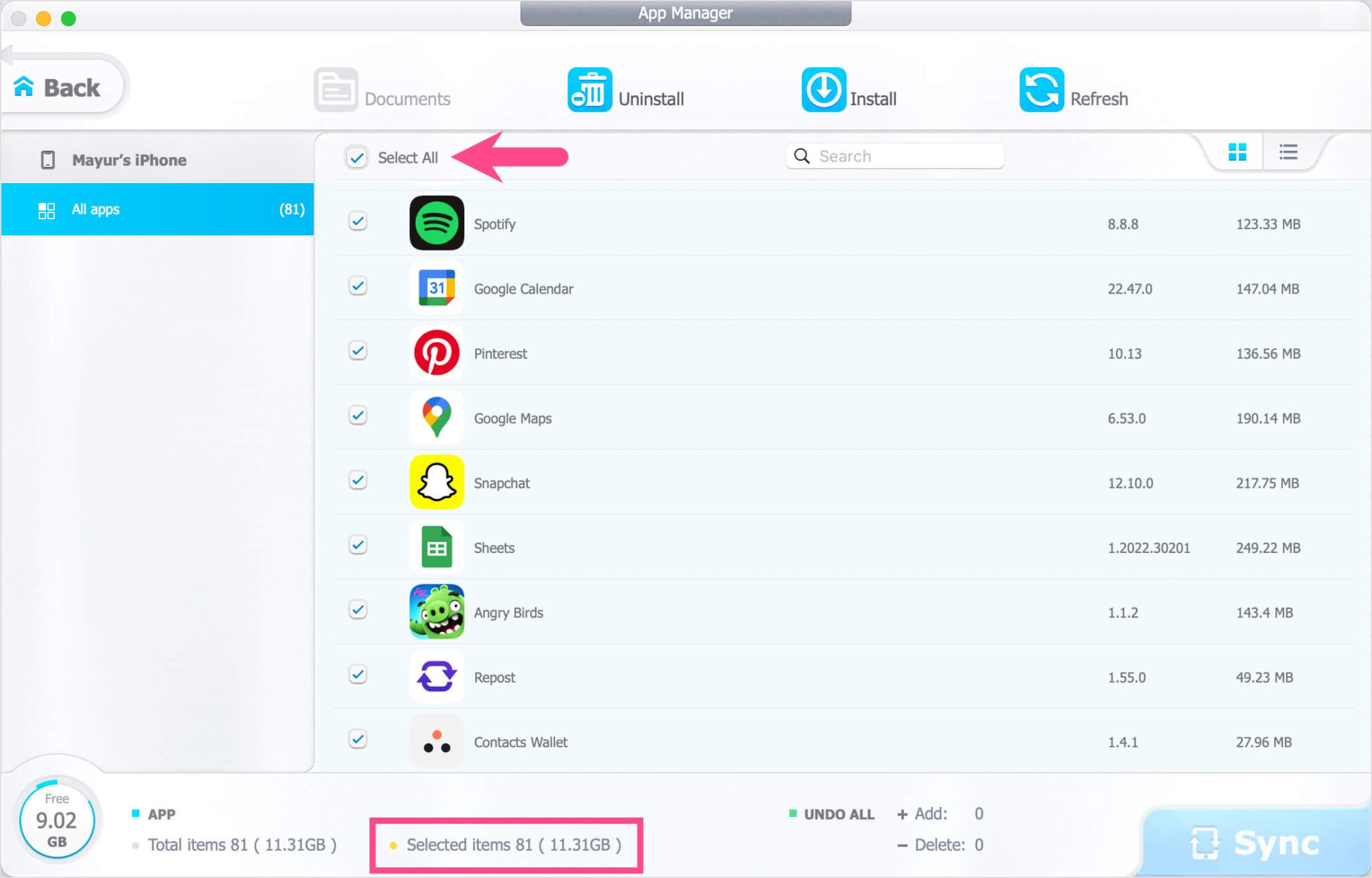Uncheck the Repost app checkbox

pos(359,676)
